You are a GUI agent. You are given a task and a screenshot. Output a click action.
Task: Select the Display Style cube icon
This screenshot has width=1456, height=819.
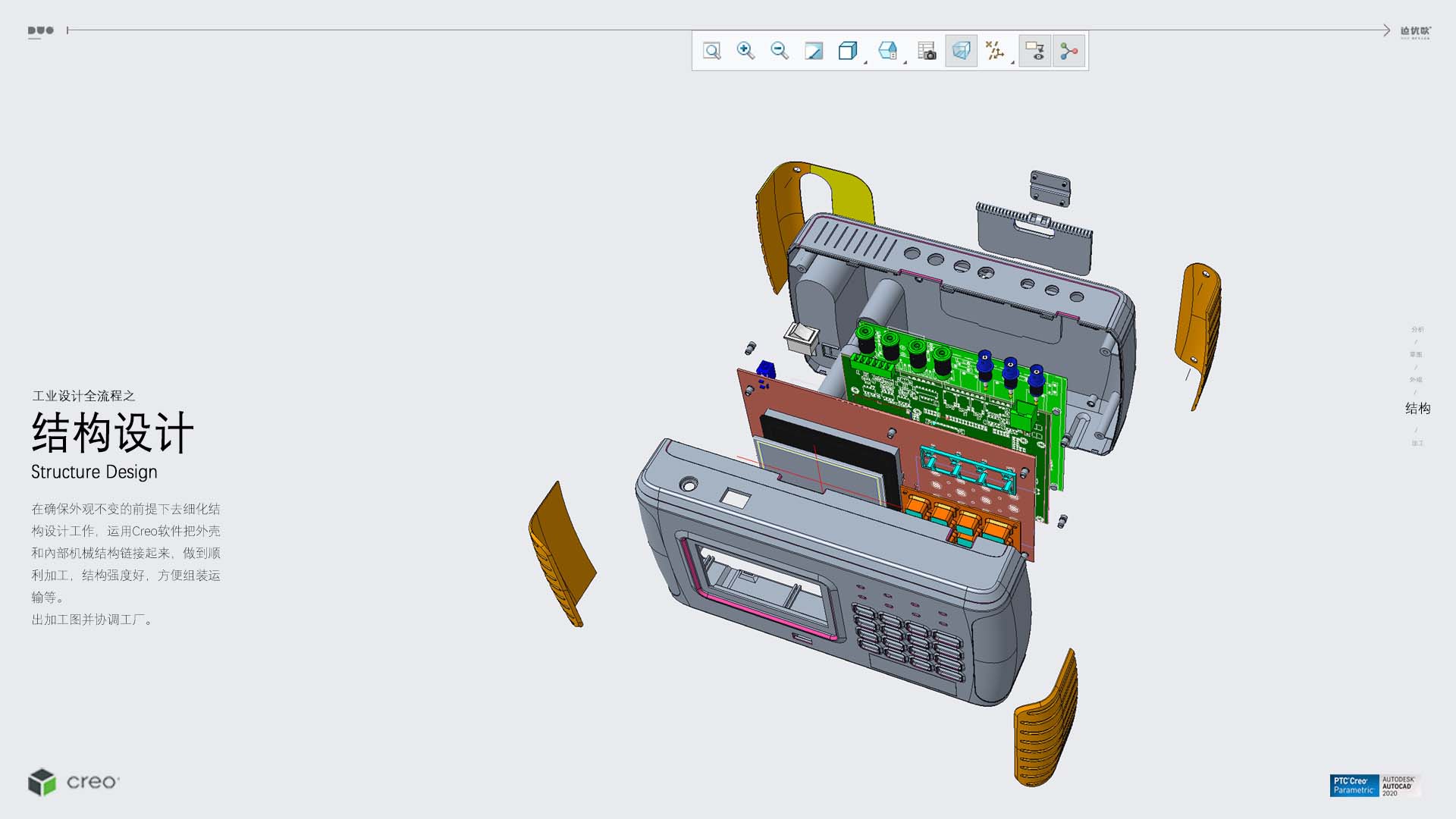847,51
